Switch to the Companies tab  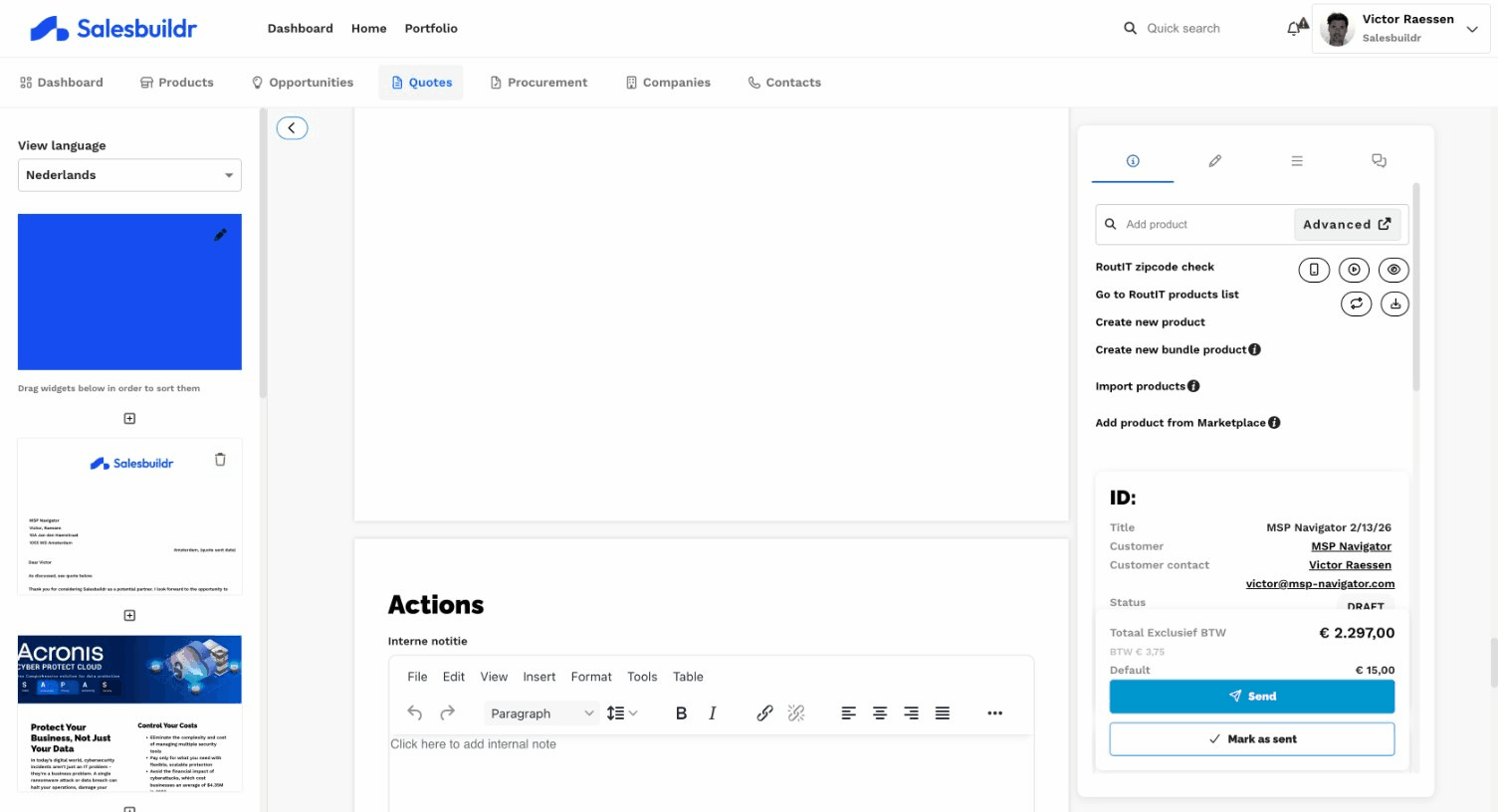pyautogui.click(x=668, y=83)
